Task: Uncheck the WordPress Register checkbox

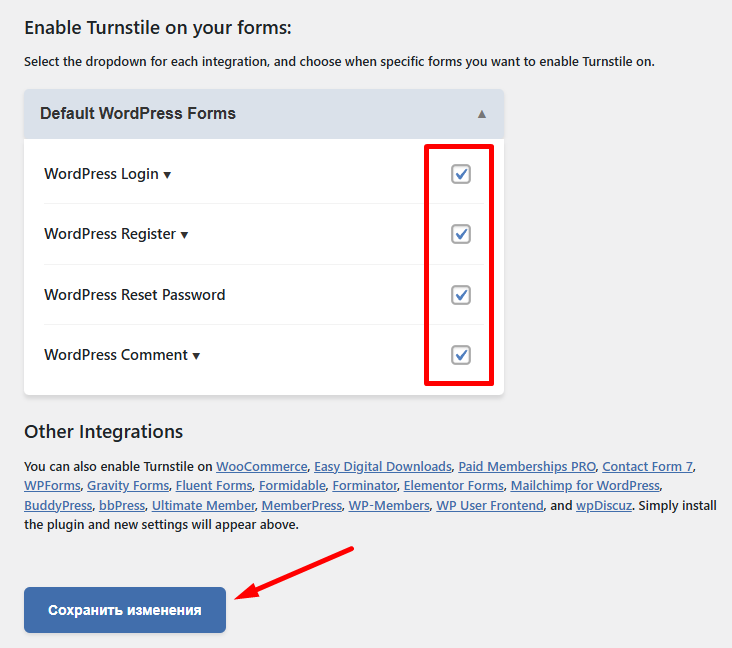Action: [461, 234]
